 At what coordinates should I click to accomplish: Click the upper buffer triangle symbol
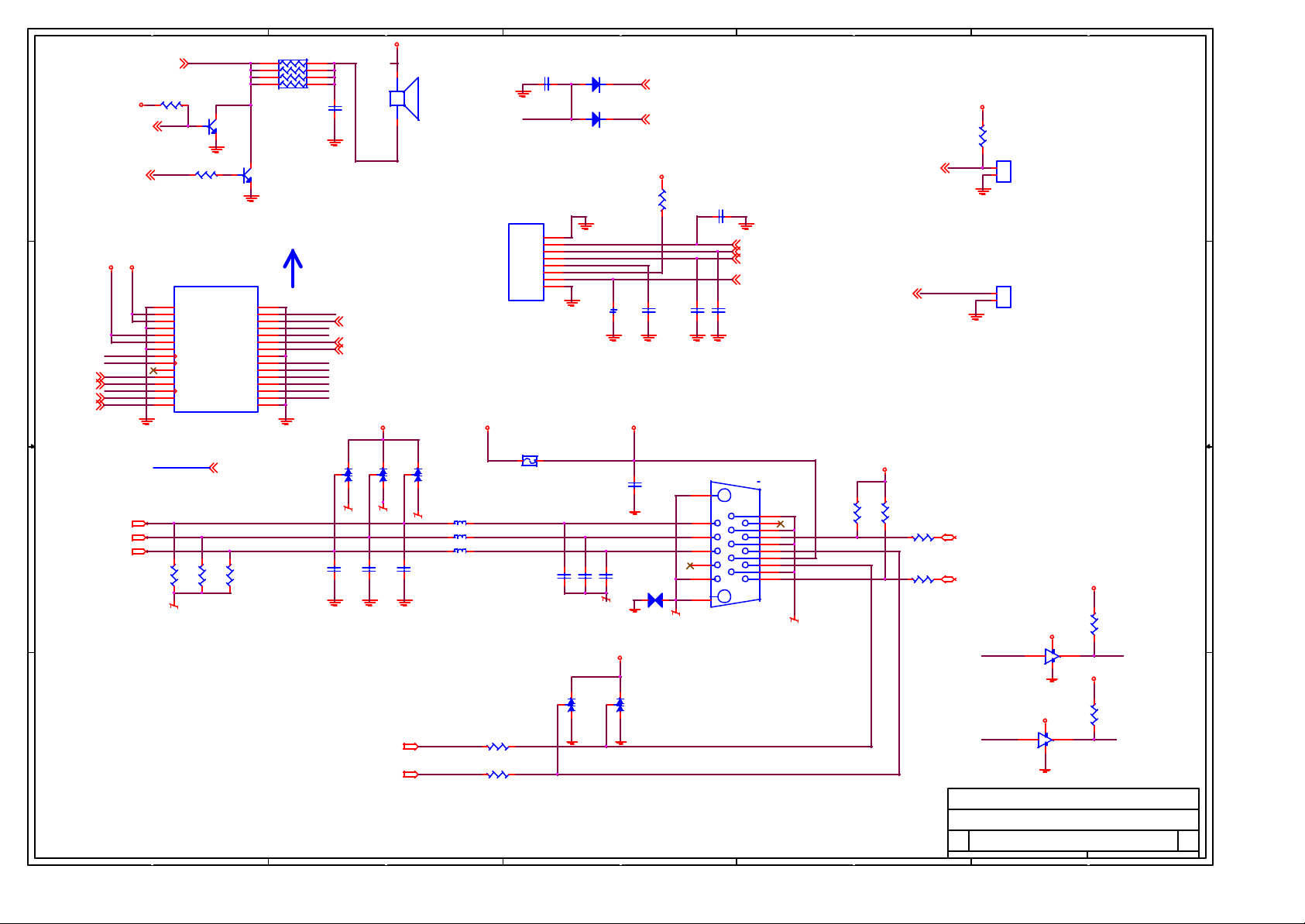point(1052,656)
